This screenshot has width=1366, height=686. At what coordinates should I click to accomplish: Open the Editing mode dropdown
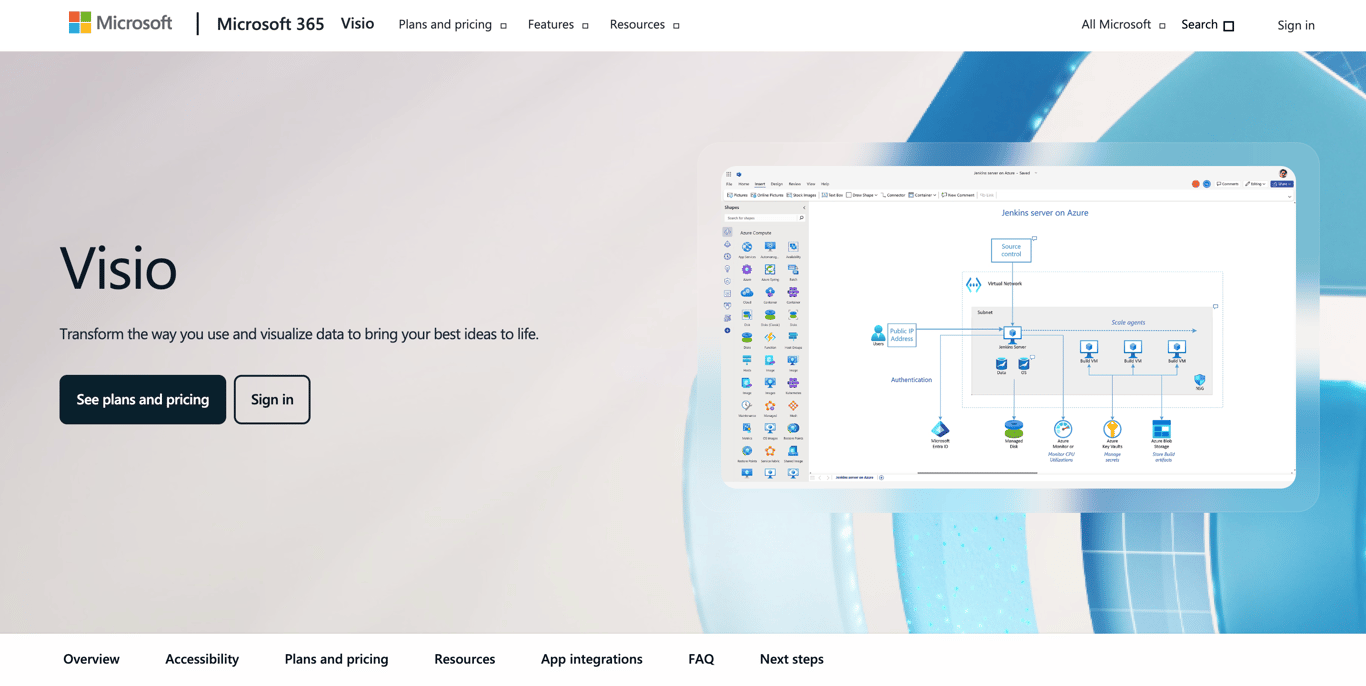pyautogui.click(x=1257, y=183)
